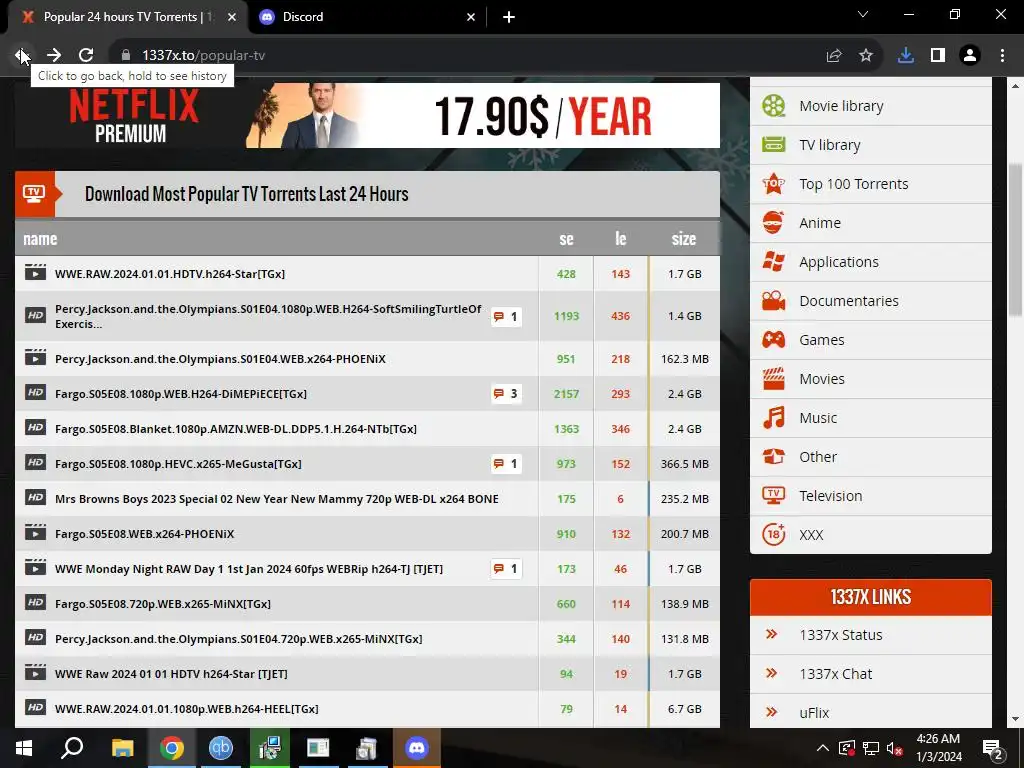1024x768 pixels.
Task: Open Discord from the taskbar
Action: pyautogui.click(x=416, y=748)
